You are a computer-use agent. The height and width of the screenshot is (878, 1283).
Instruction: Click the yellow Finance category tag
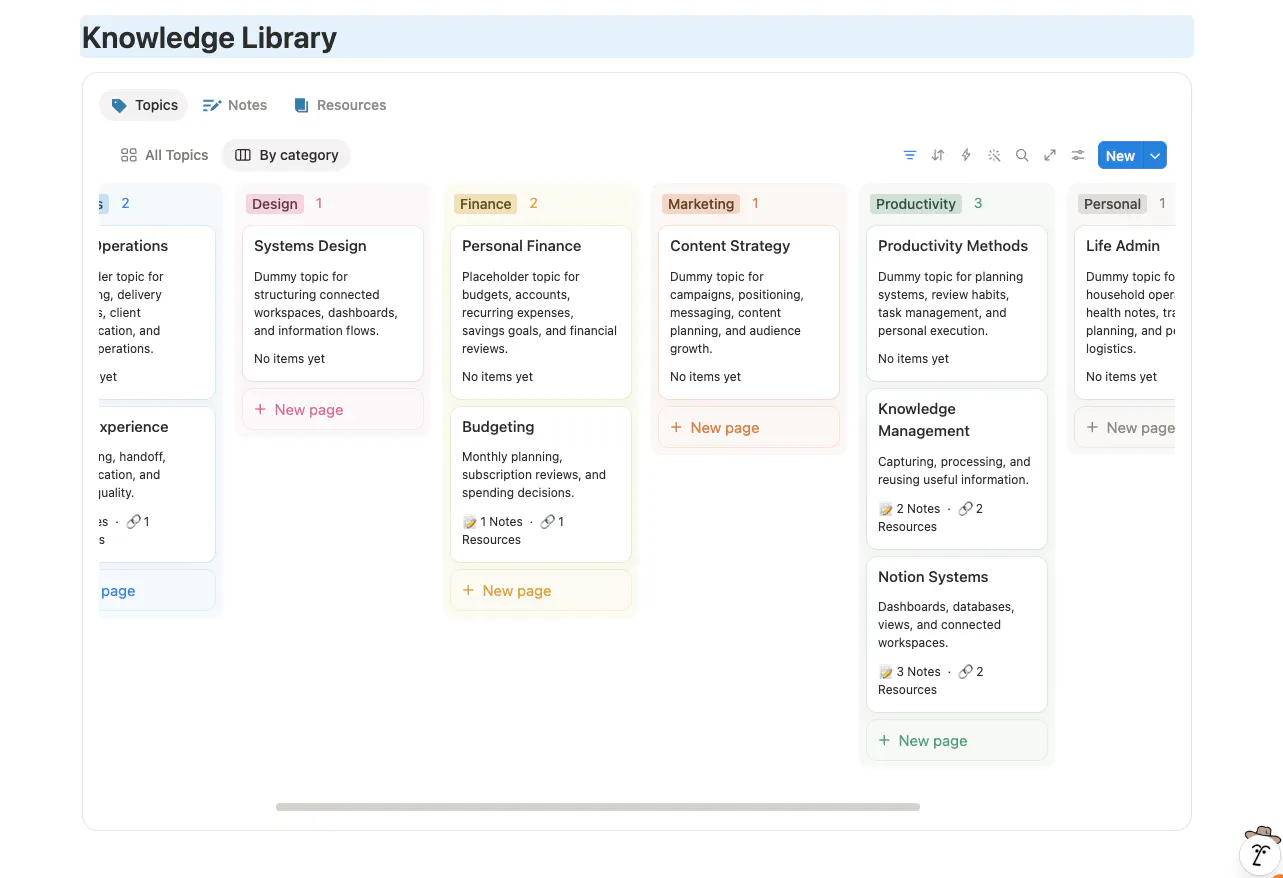486,204
